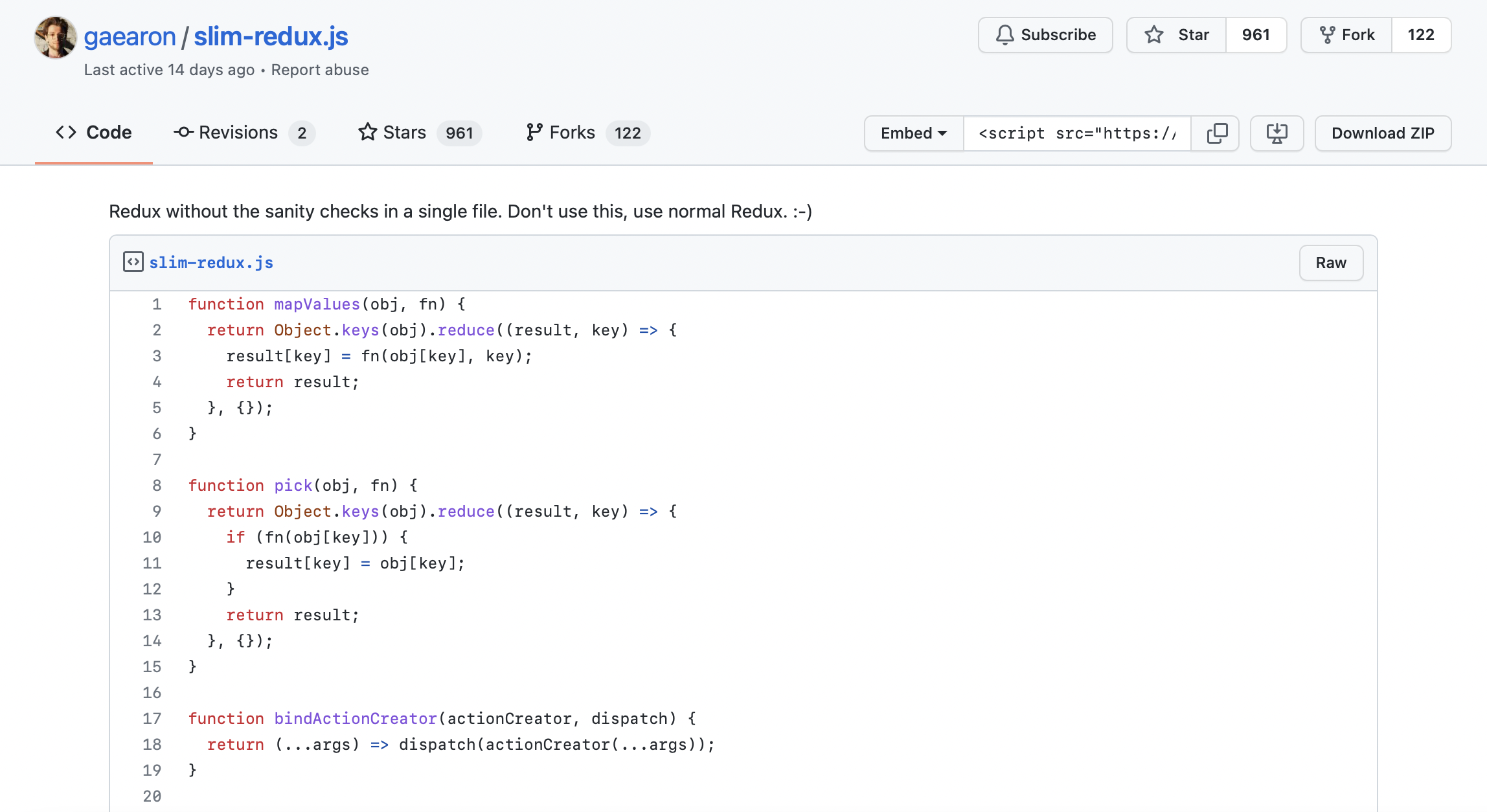
Task: Expand the Embed dropdown
Action: 914,133
